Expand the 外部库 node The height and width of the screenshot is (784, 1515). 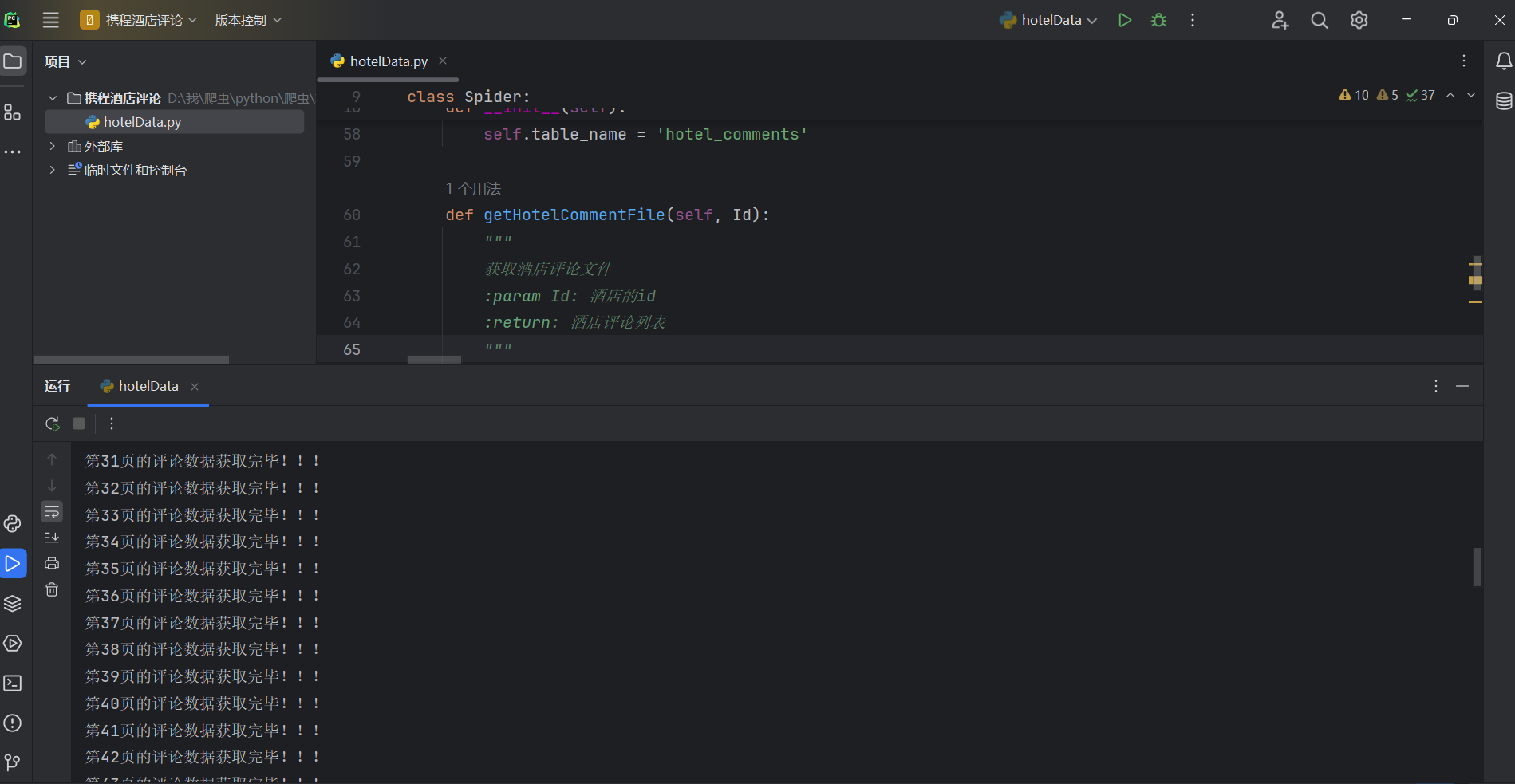(53, 146)
